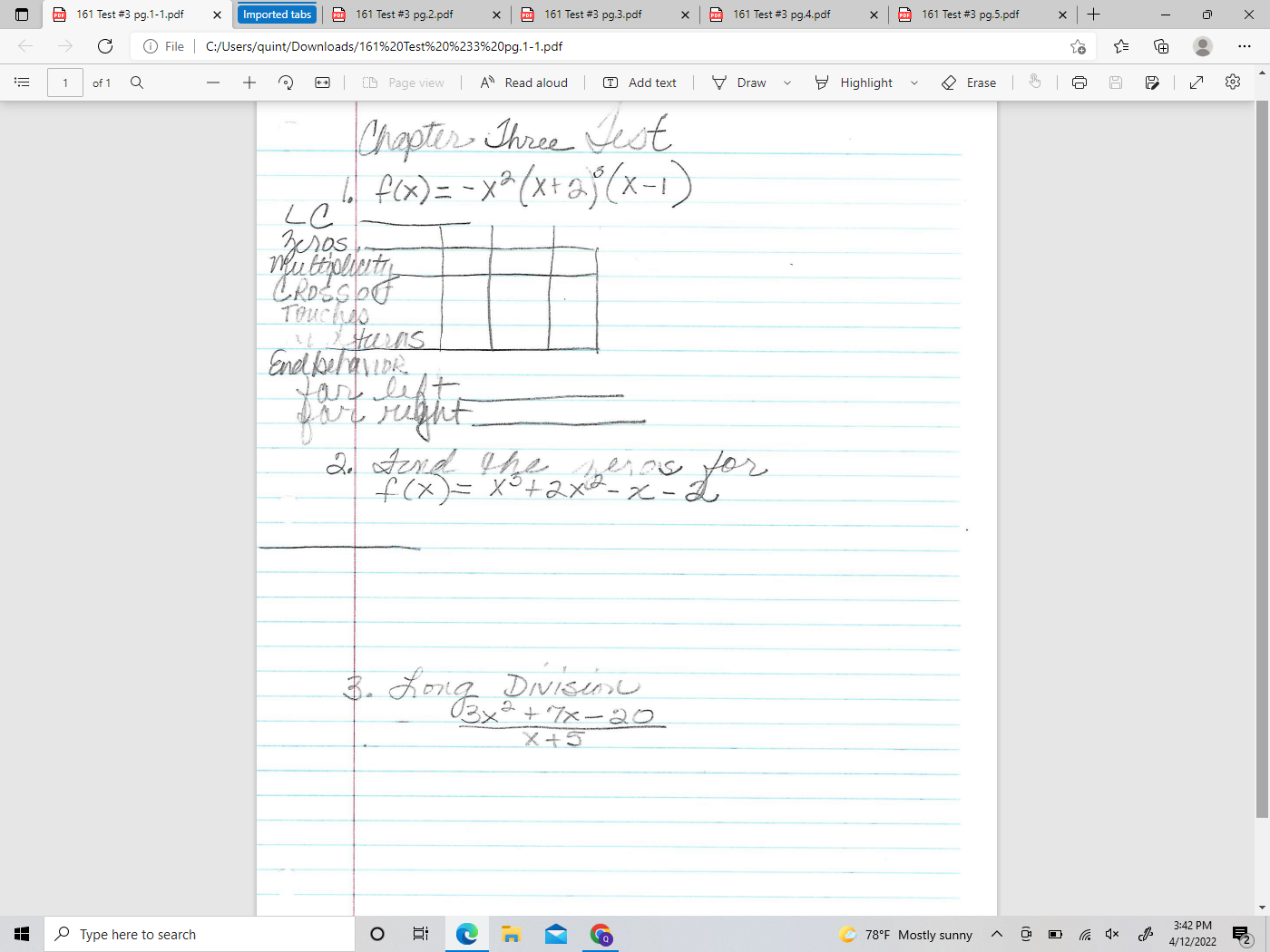Activate the fit-to-width control
The width and height of the screenshot is (1270, 952).
click(322, 82)
